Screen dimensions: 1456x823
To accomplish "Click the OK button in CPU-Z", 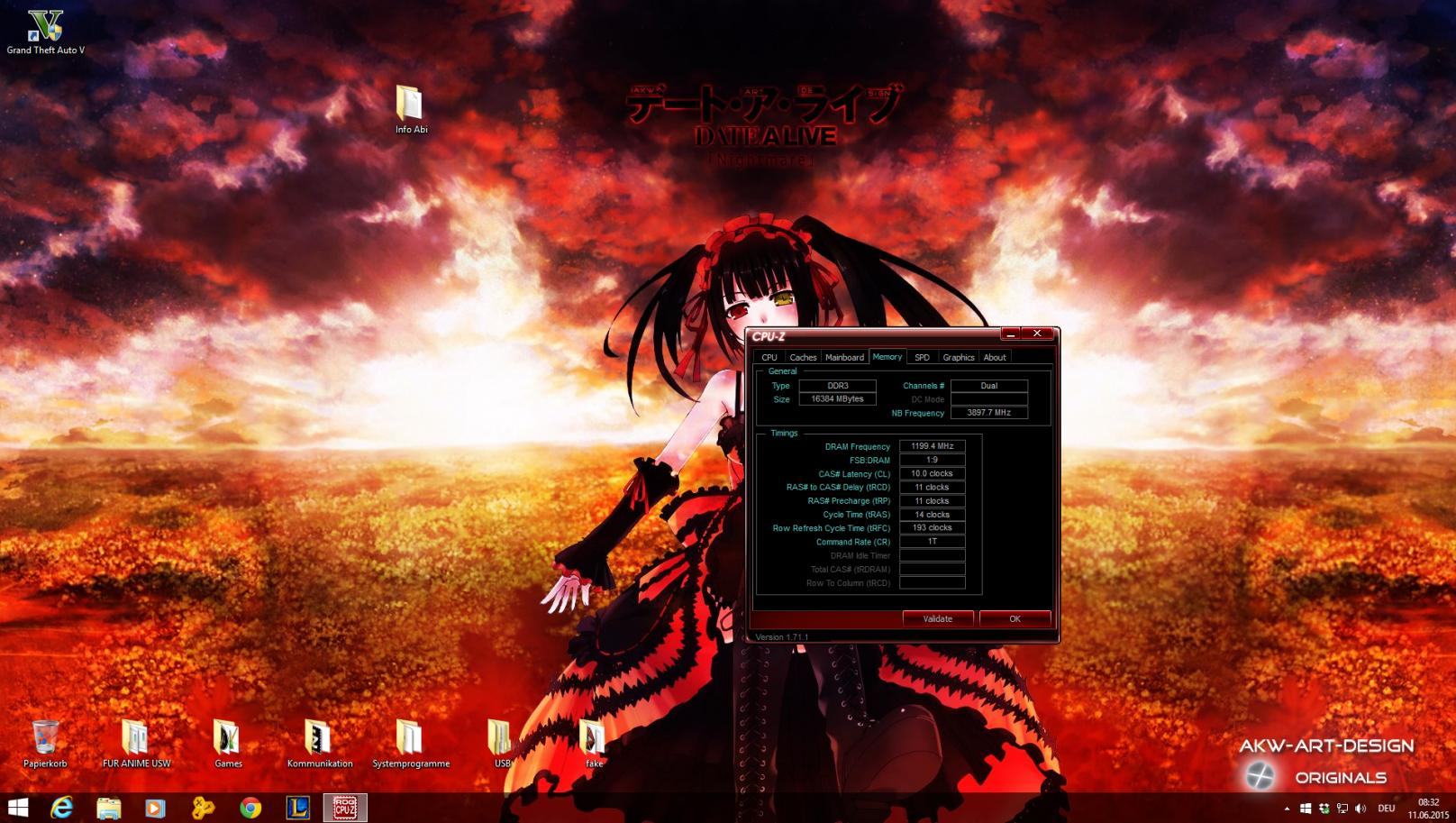I will [x=1015, y=618].
